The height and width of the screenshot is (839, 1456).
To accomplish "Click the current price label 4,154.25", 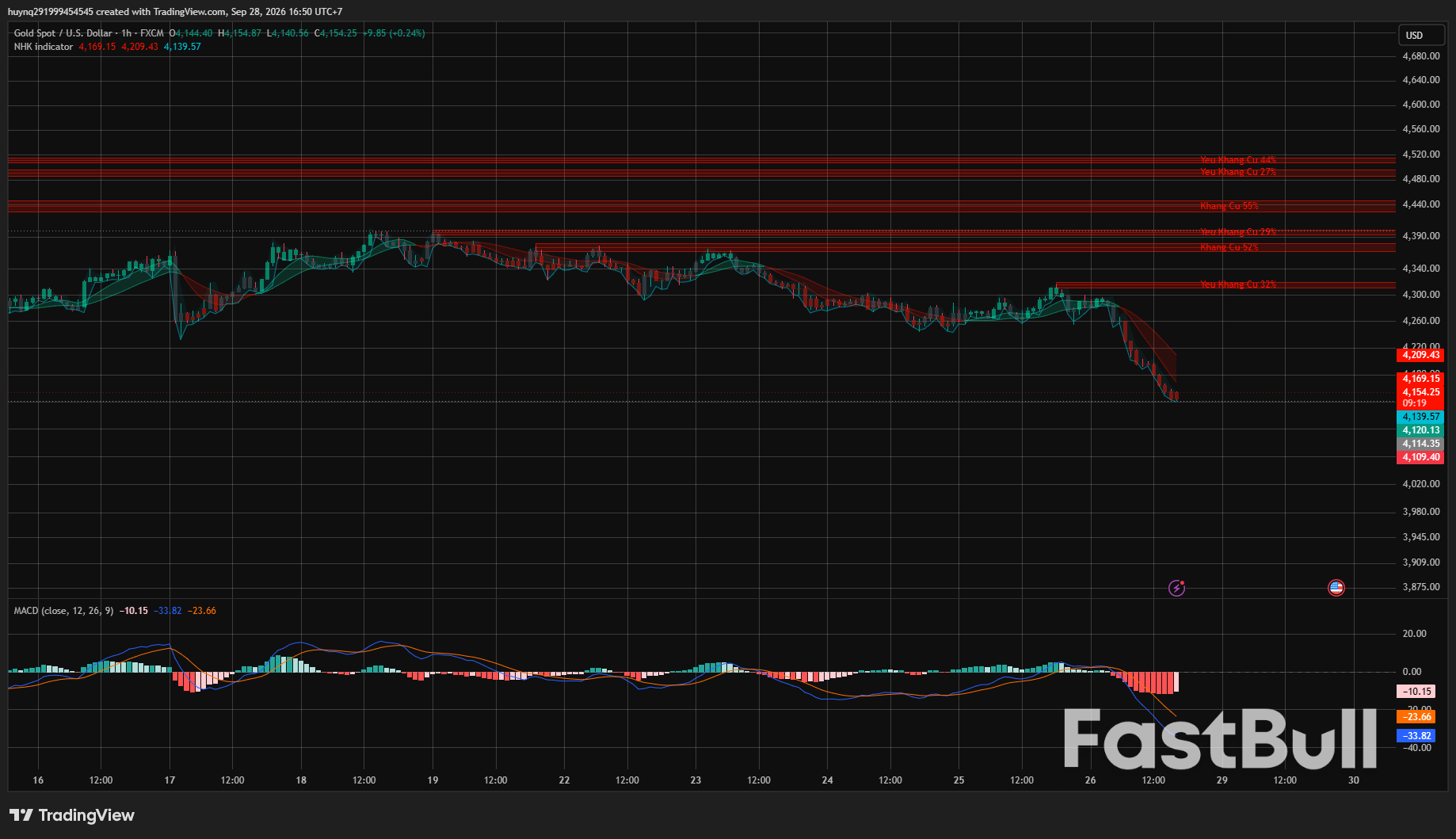I will click(x=1420, y=392).
